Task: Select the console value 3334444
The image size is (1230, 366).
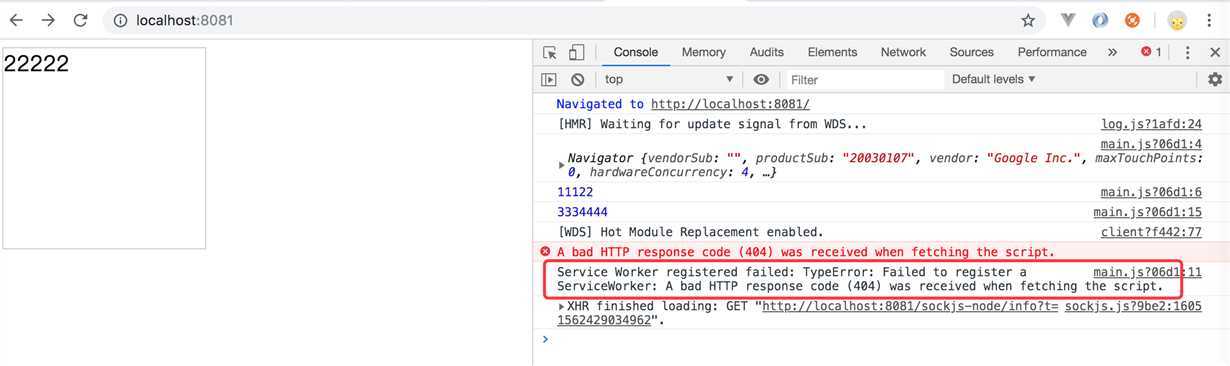Action: tap(582, 212)
